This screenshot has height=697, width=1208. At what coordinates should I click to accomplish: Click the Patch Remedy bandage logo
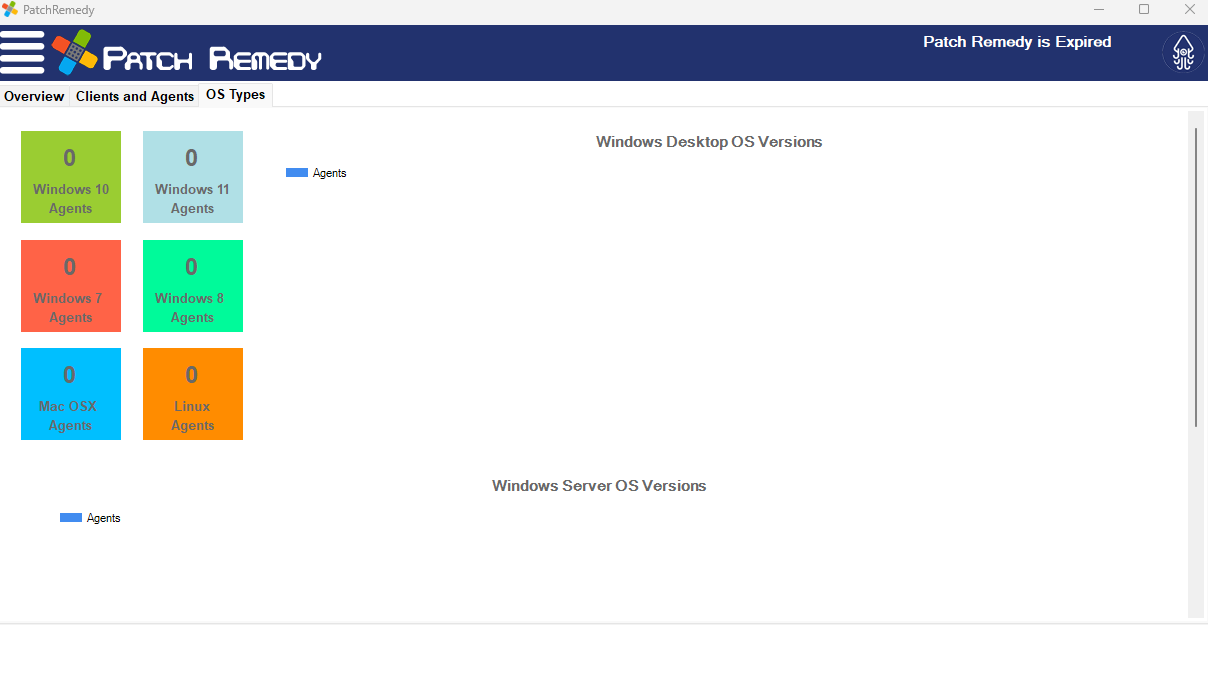pos(75,52)
